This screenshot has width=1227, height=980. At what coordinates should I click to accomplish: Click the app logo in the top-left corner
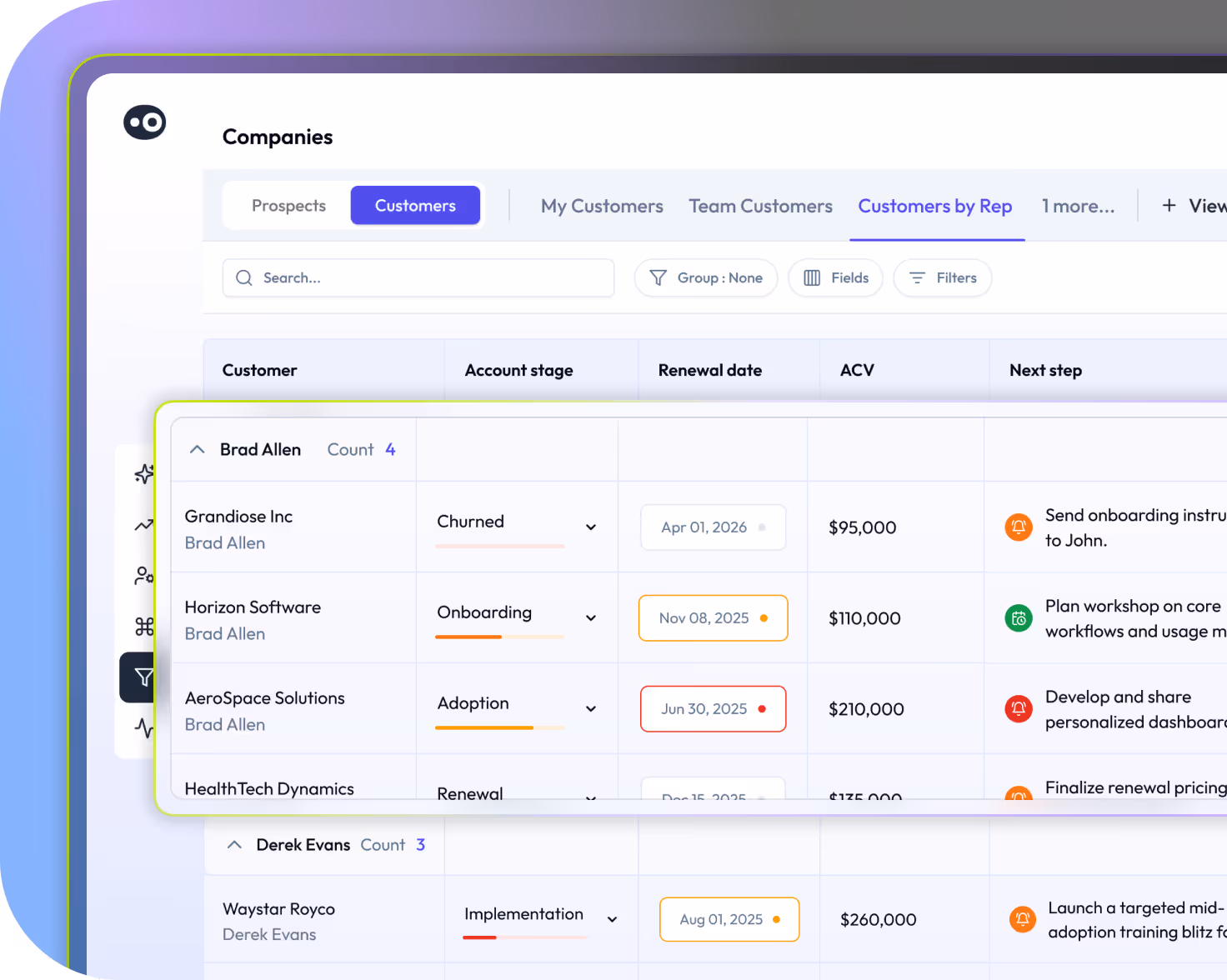pyautogui.click(x=144, y=122)
